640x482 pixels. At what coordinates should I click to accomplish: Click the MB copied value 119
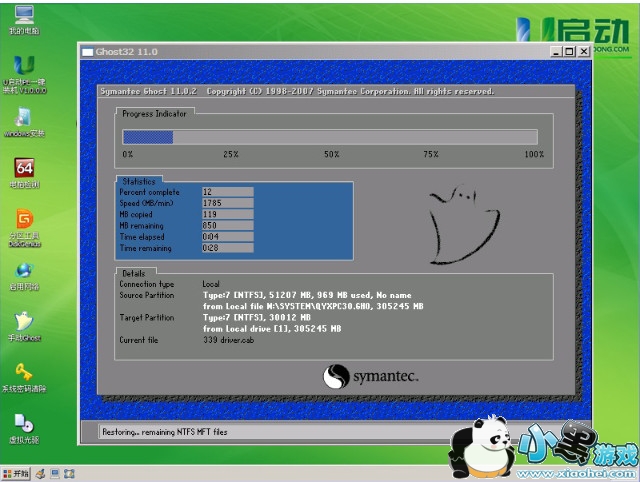(228, 214)
